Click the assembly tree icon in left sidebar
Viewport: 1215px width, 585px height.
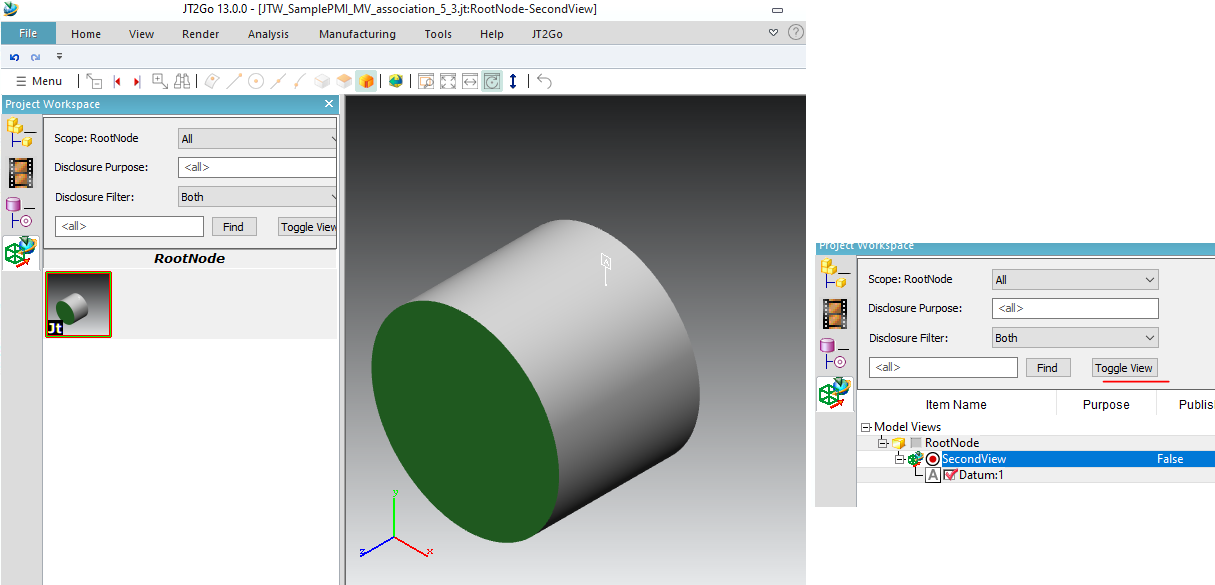point(20,133)
